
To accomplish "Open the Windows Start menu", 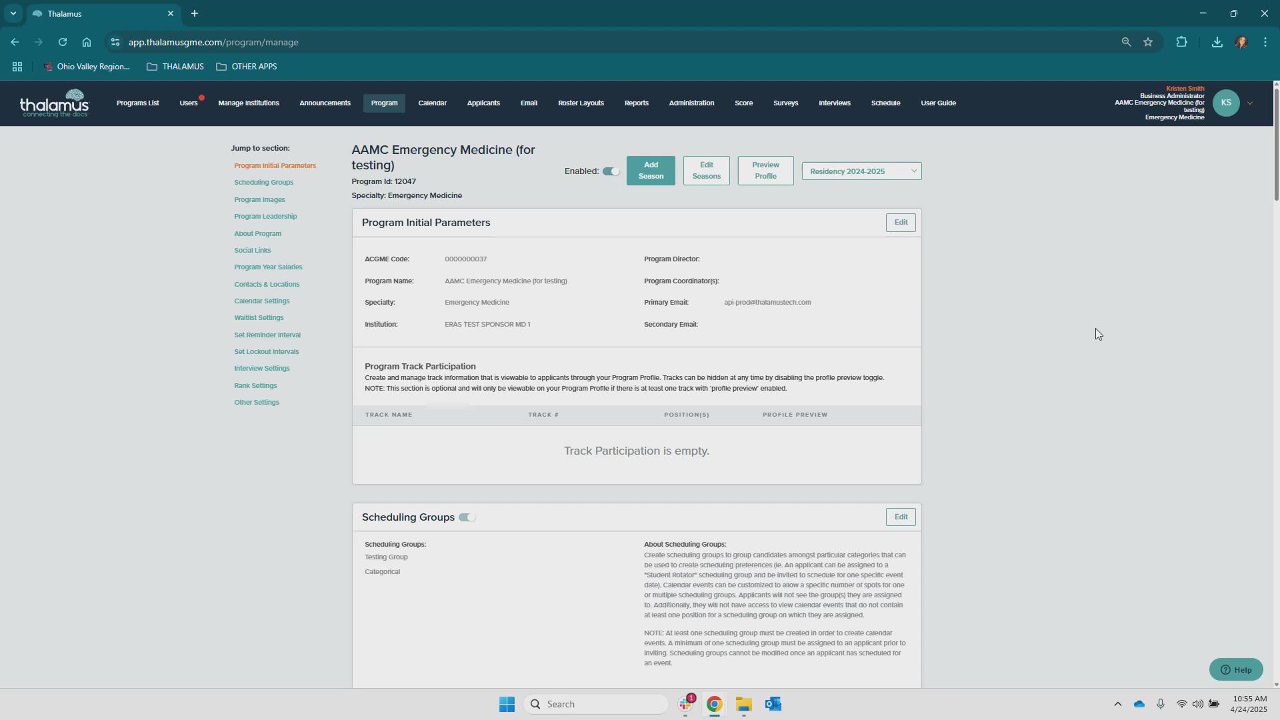I will coord(507,704).
